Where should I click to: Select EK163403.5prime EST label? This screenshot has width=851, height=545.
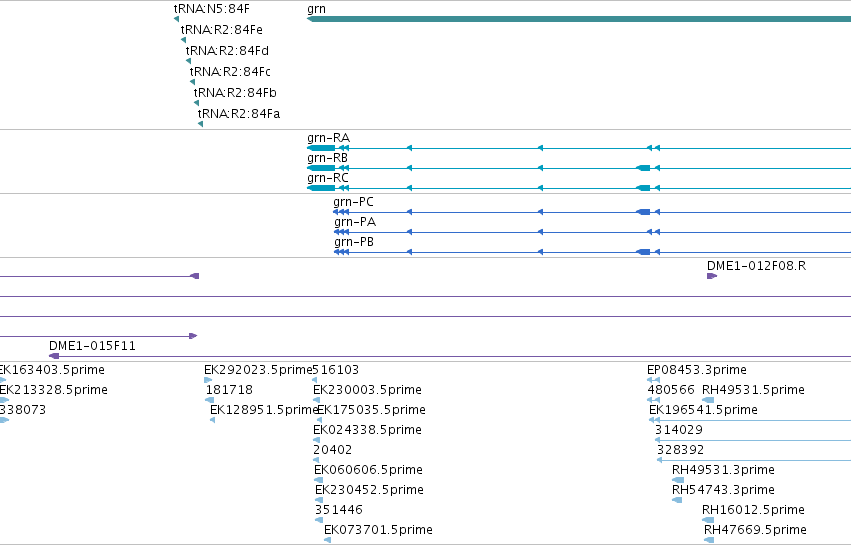click(52, 370)
